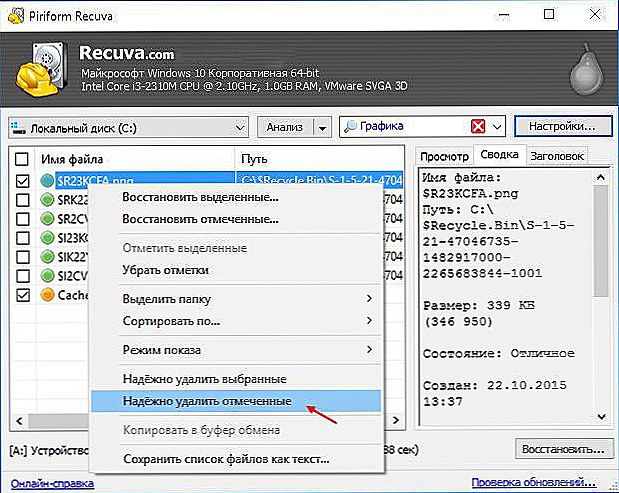The width and height of the screenshot is (619, 493).
Task: Click the Piriform Recuva title bar icon
Action: tap(16, 16)
